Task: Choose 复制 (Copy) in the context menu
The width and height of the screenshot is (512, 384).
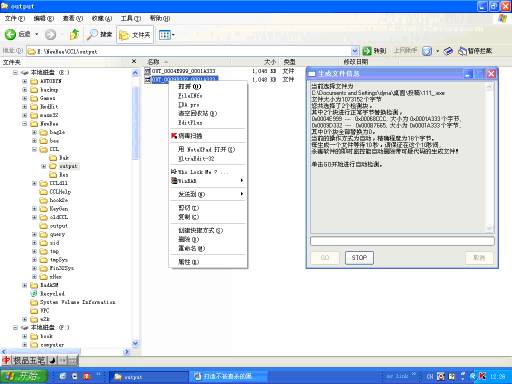Action: tap(208, 217)
